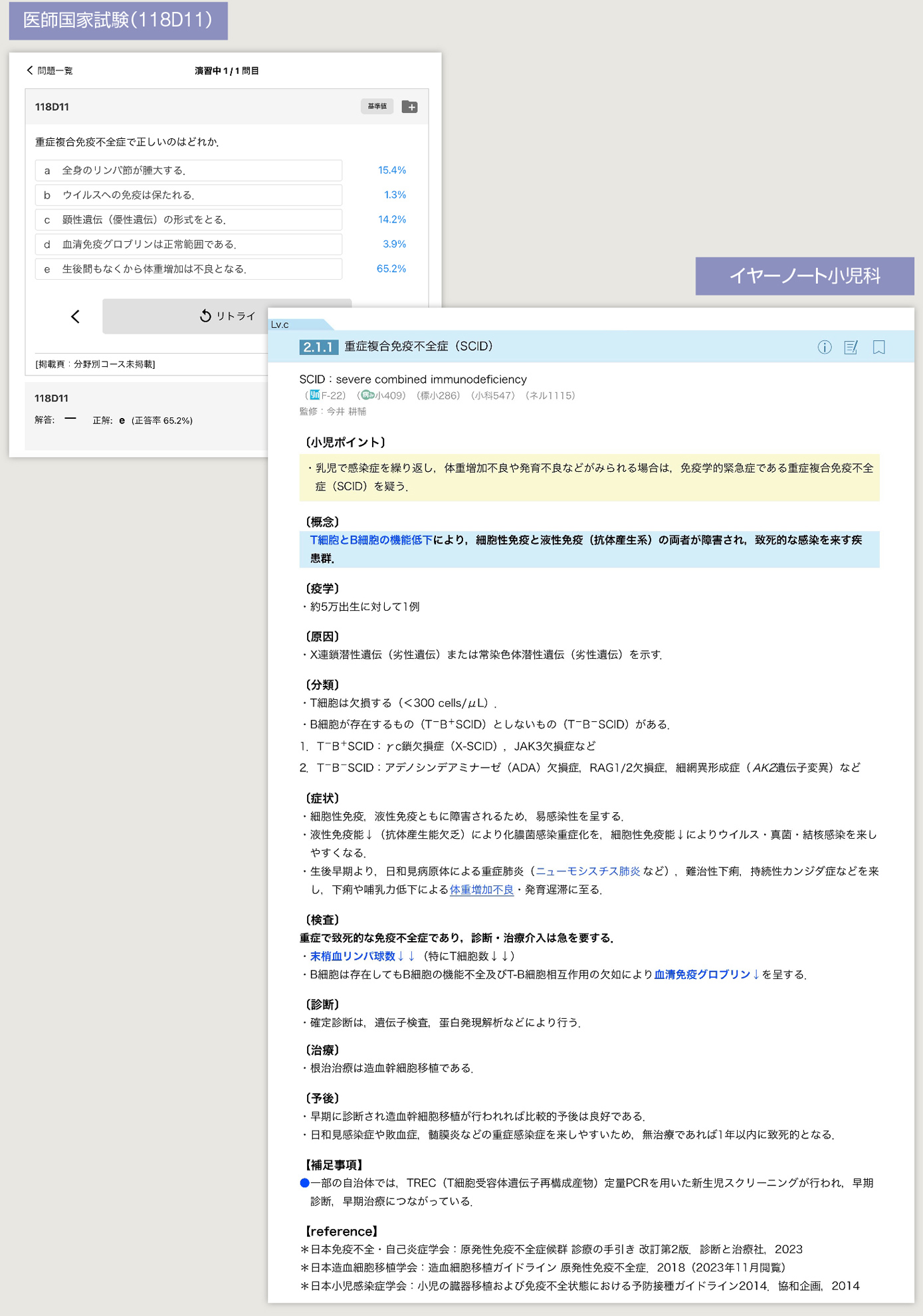Select answer d 血清免疫グロブリンは正常範囲
Viewport: 923px width, 1316px height.
189,244
